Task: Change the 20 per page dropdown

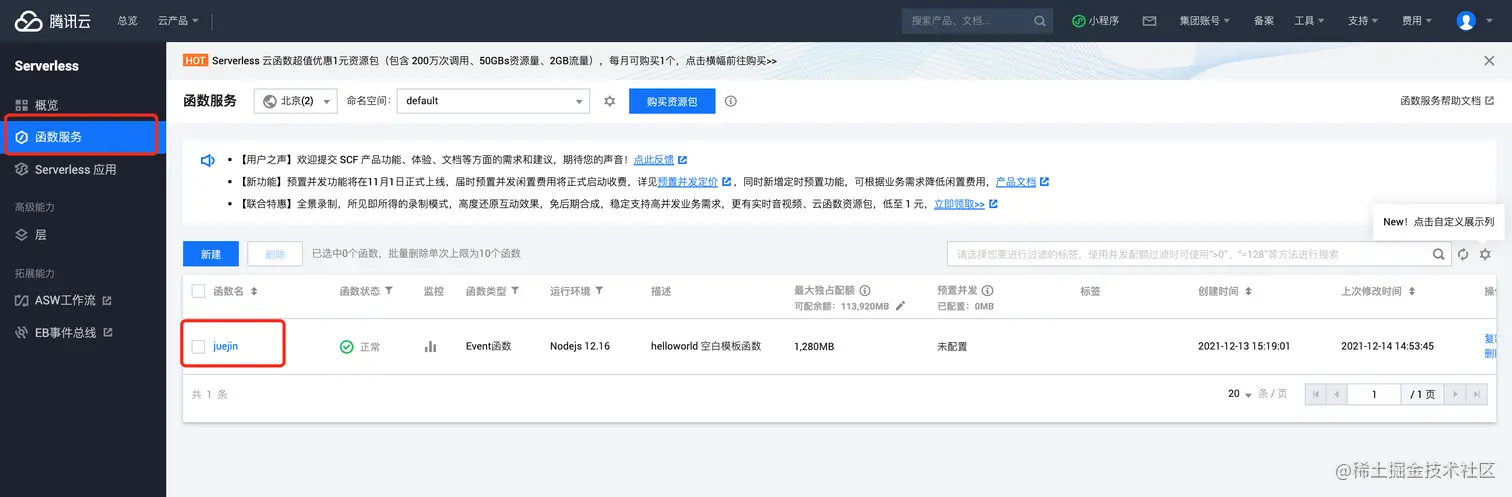Action: [1240, 394]
